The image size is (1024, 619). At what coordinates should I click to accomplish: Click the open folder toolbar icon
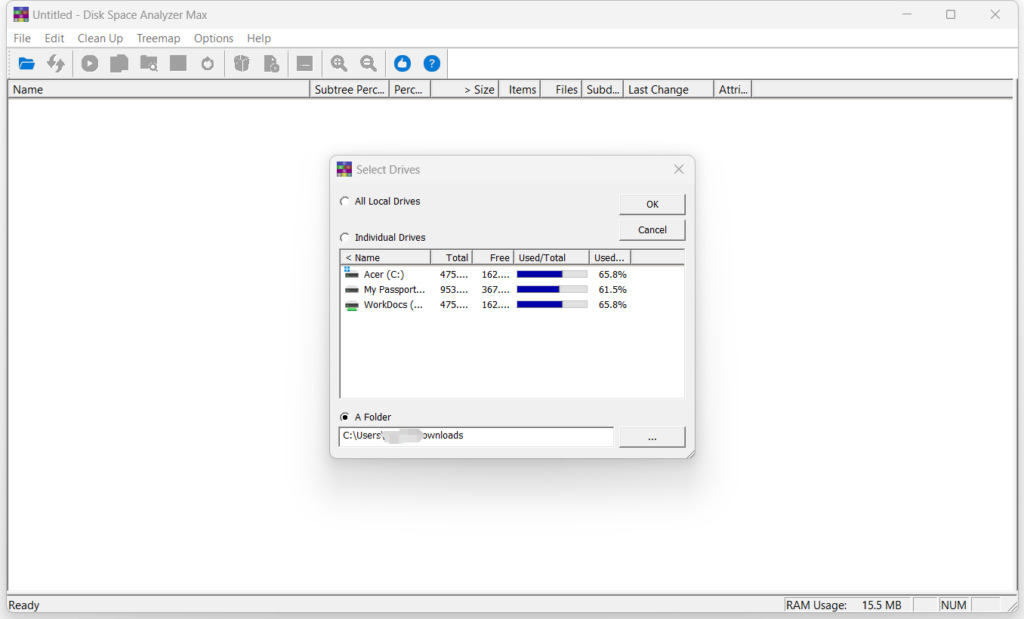coord(27,64)
